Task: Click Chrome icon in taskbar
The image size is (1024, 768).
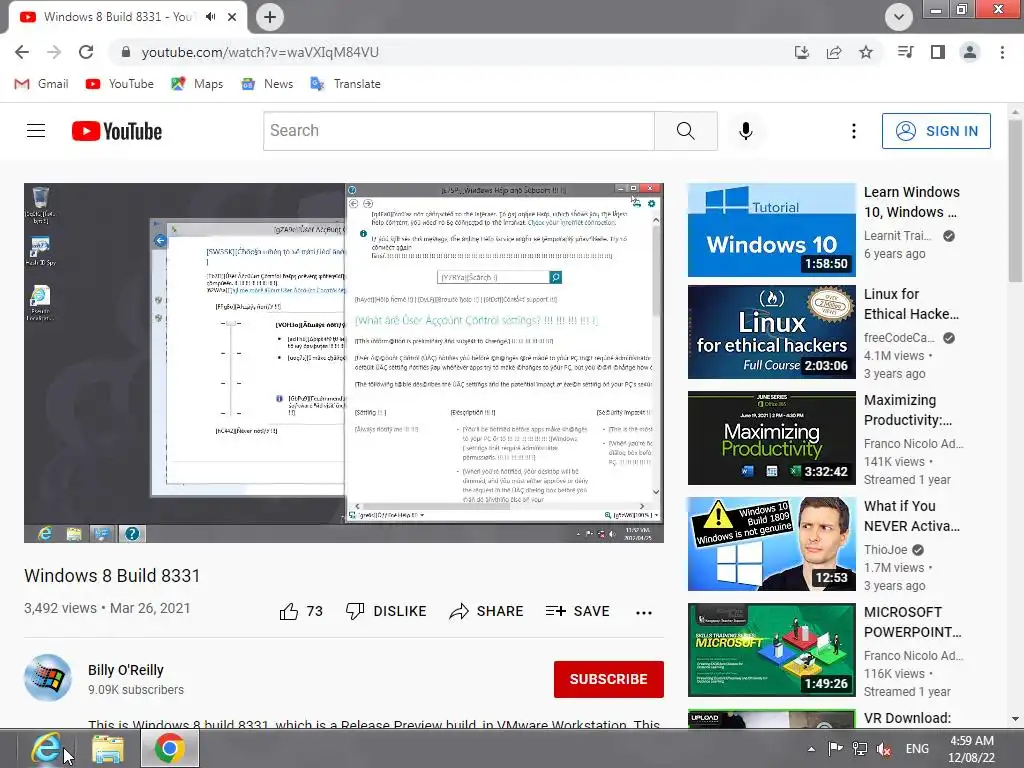Action: [170, 748]
